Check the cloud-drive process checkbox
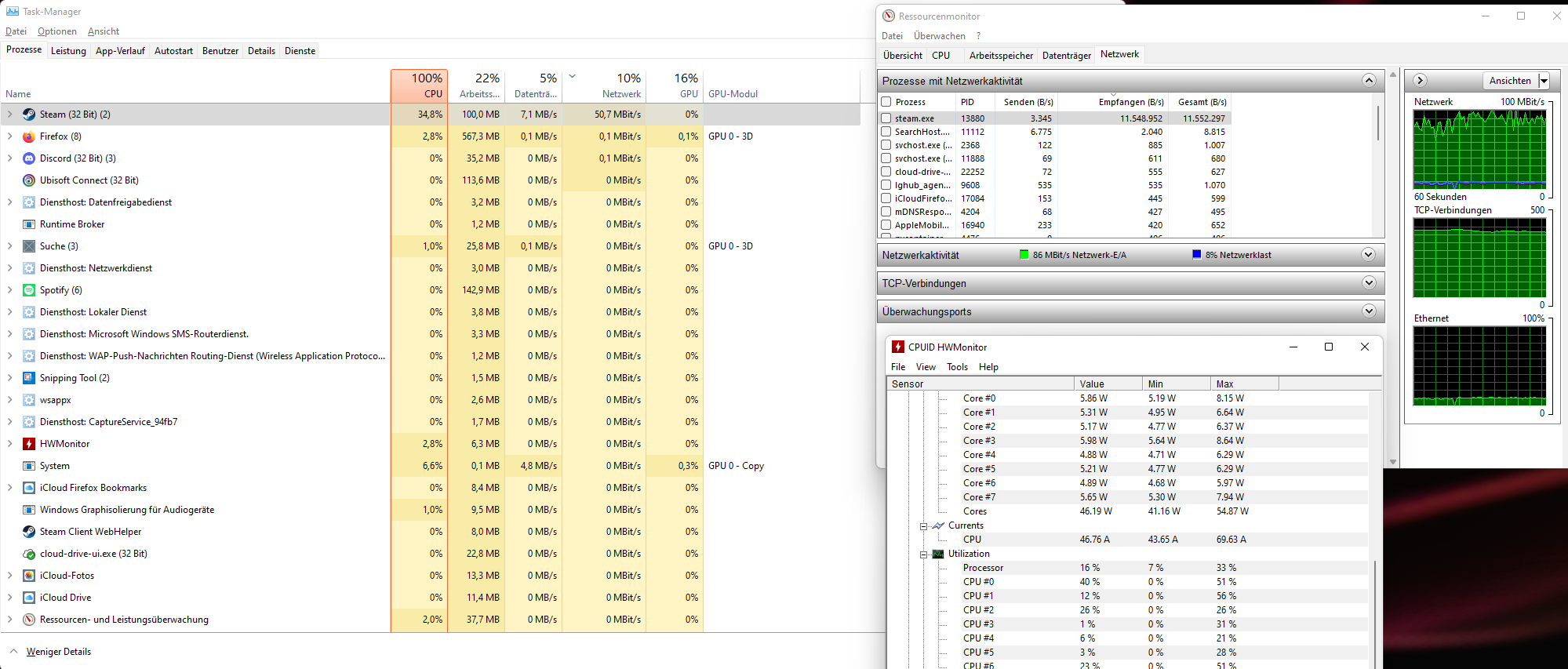The image size is (1568, 669). 886,172
